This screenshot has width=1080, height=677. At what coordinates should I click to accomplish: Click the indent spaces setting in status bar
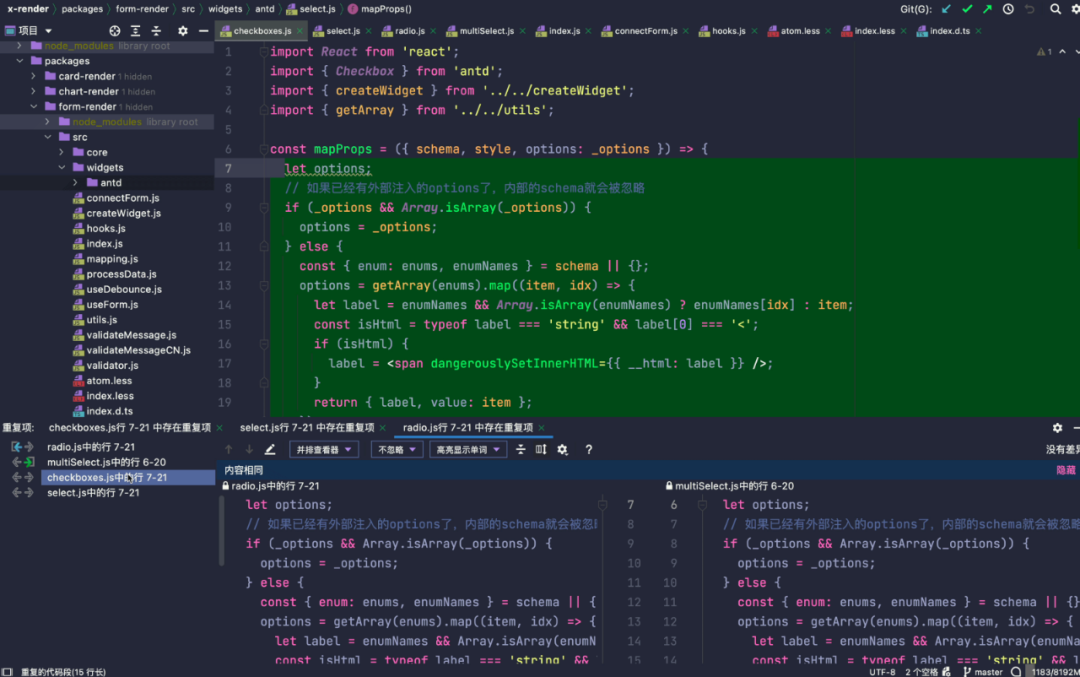[921, 671]
